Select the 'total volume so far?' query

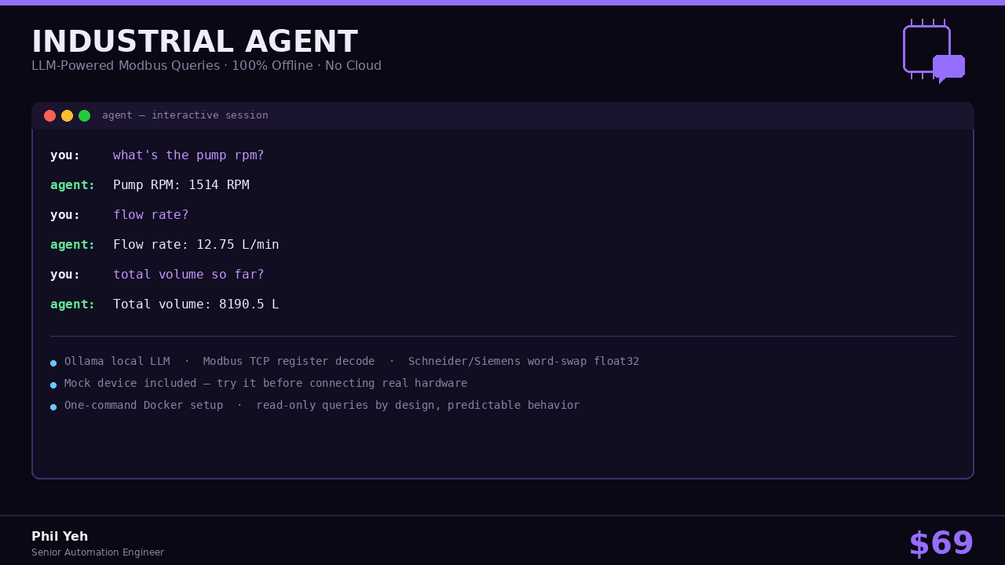(x=188, y=274)
